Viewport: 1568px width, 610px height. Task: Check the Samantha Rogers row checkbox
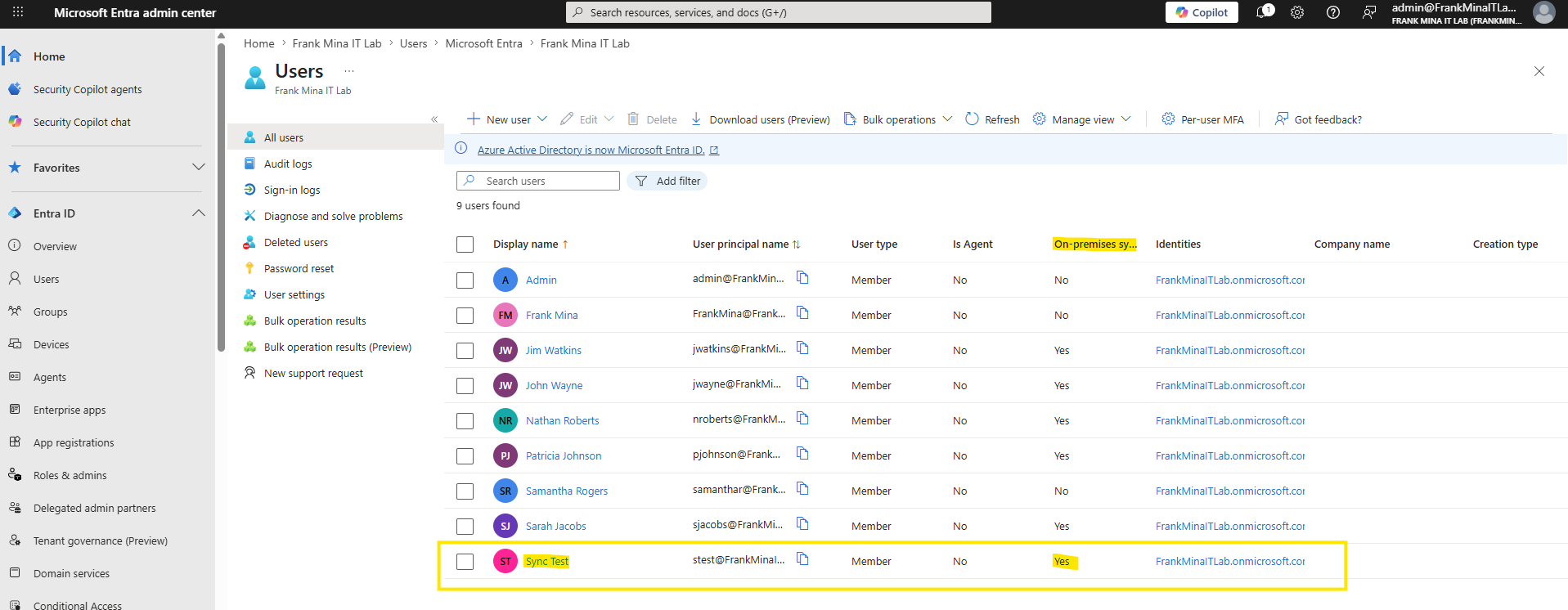(x=465, y=491)
